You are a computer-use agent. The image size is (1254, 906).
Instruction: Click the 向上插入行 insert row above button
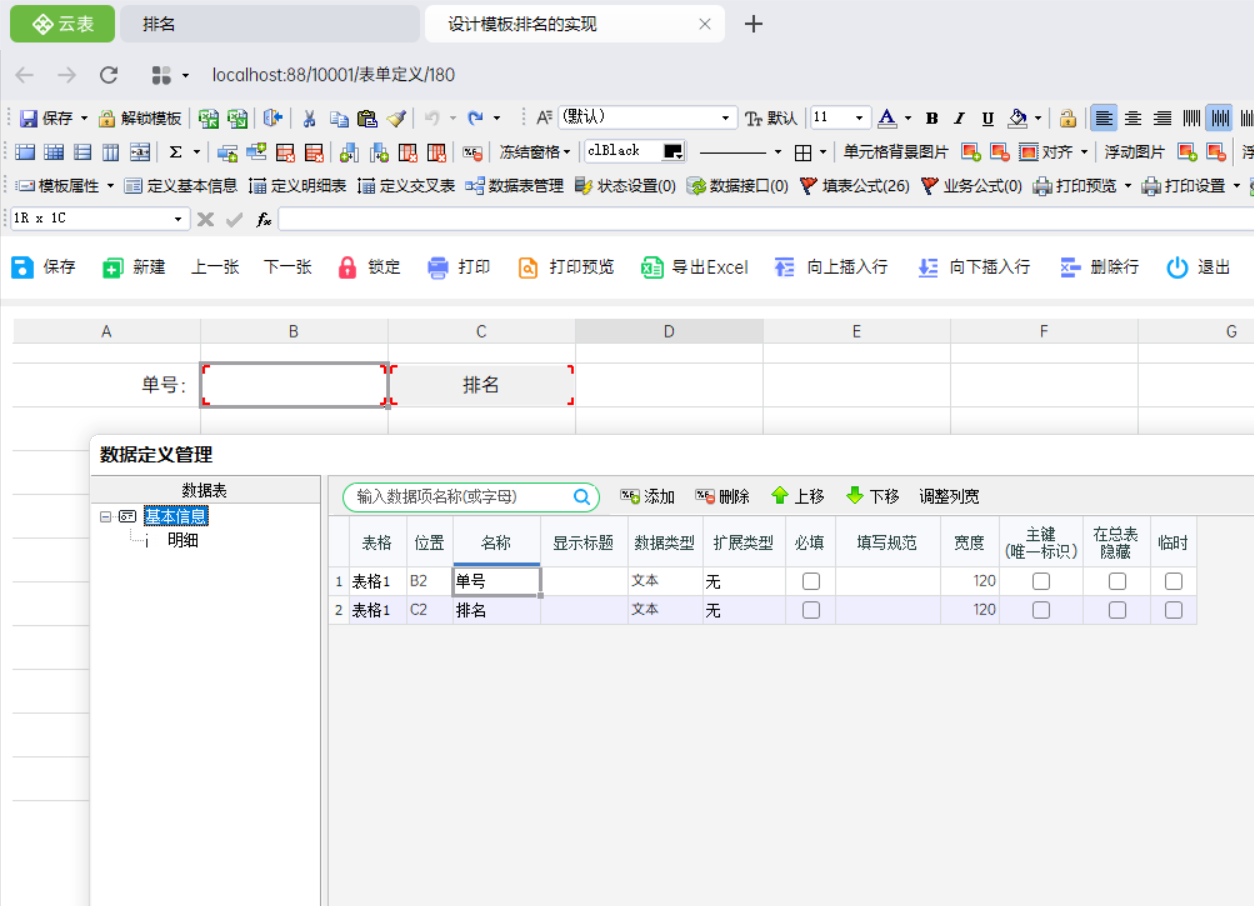(x=831, y=267)
